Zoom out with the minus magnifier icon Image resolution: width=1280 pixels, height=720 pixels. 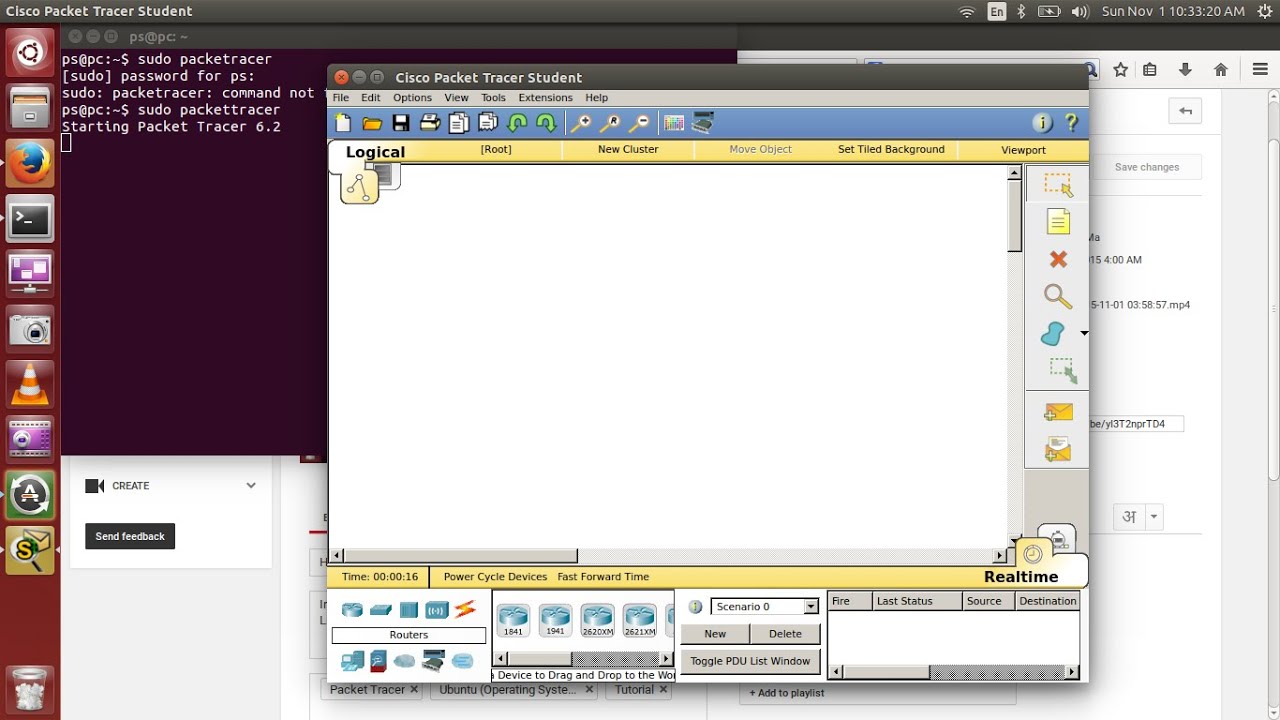639,123
